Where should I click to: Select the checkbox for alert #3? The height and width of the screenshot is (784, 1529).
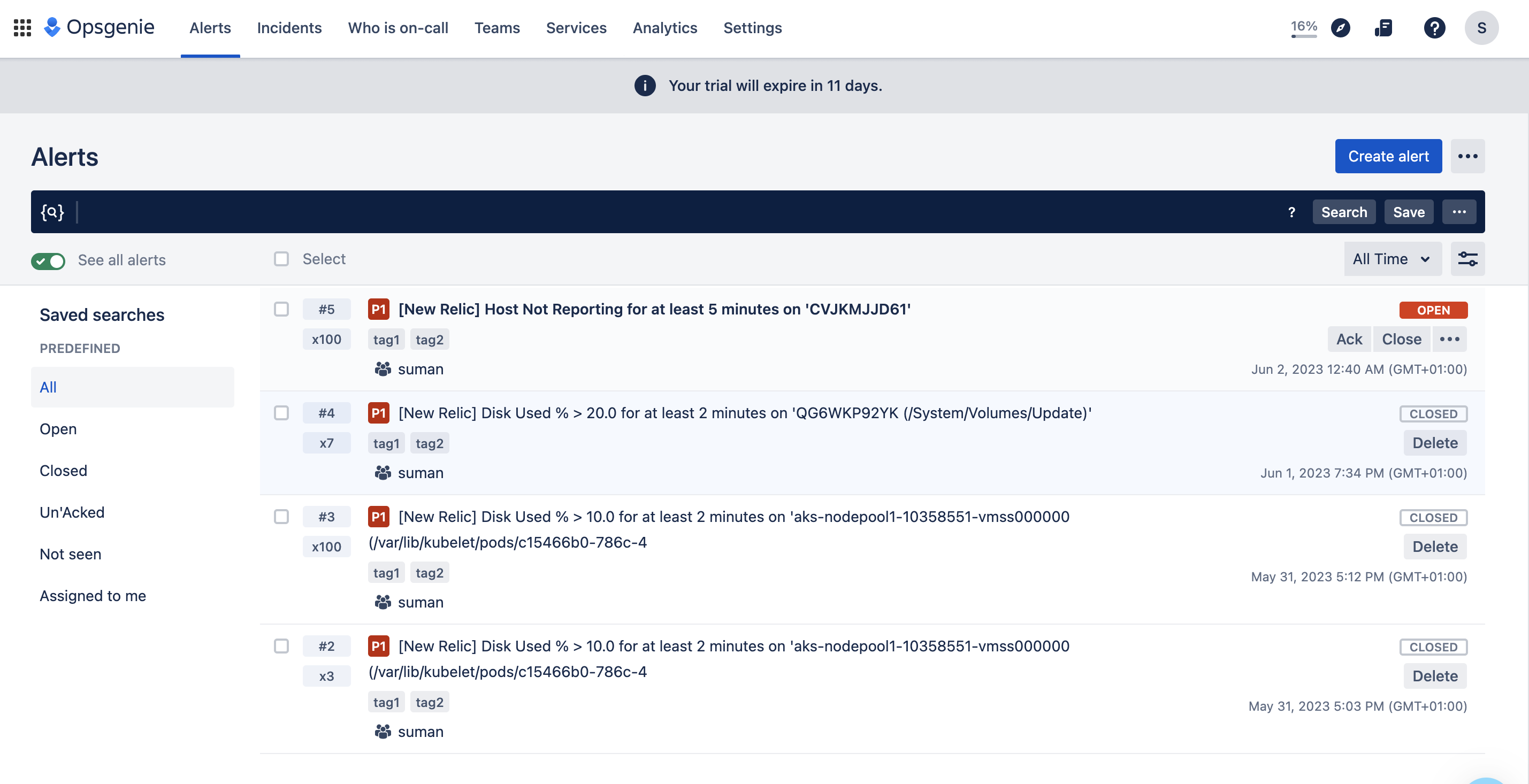pyautogui.click(x=281, y=516)
